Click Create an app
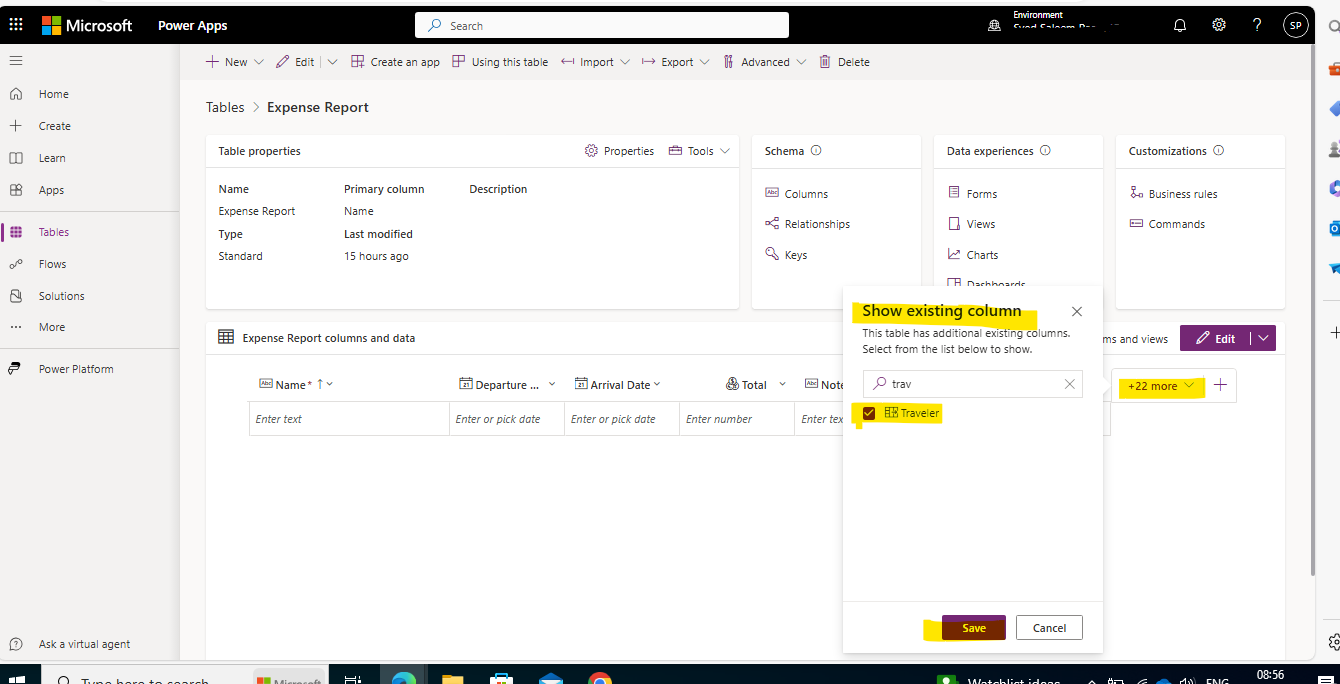1340x684 pixels. [395, 62]
